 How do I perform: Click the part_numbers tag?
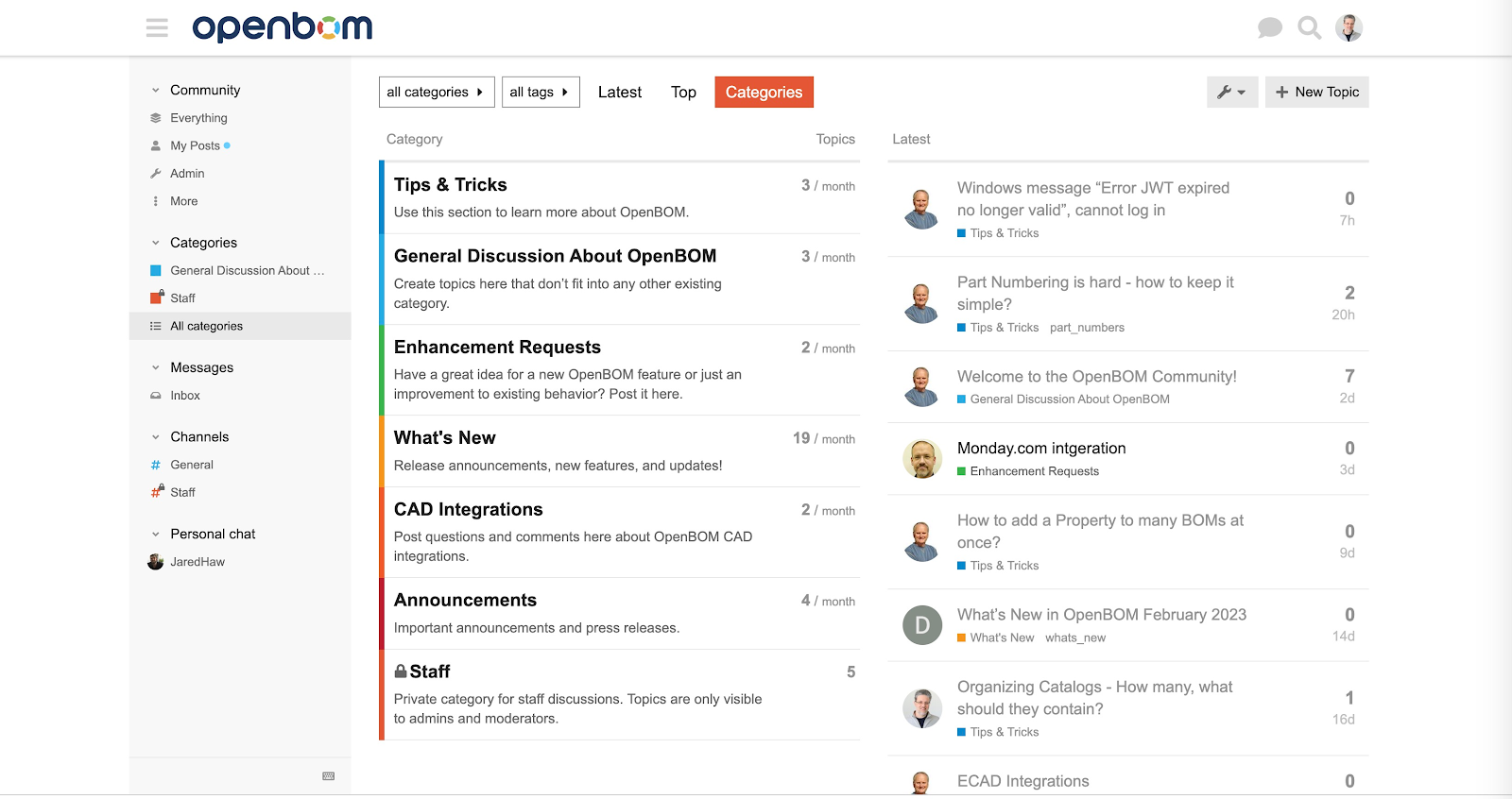(x=1087, y=328)
